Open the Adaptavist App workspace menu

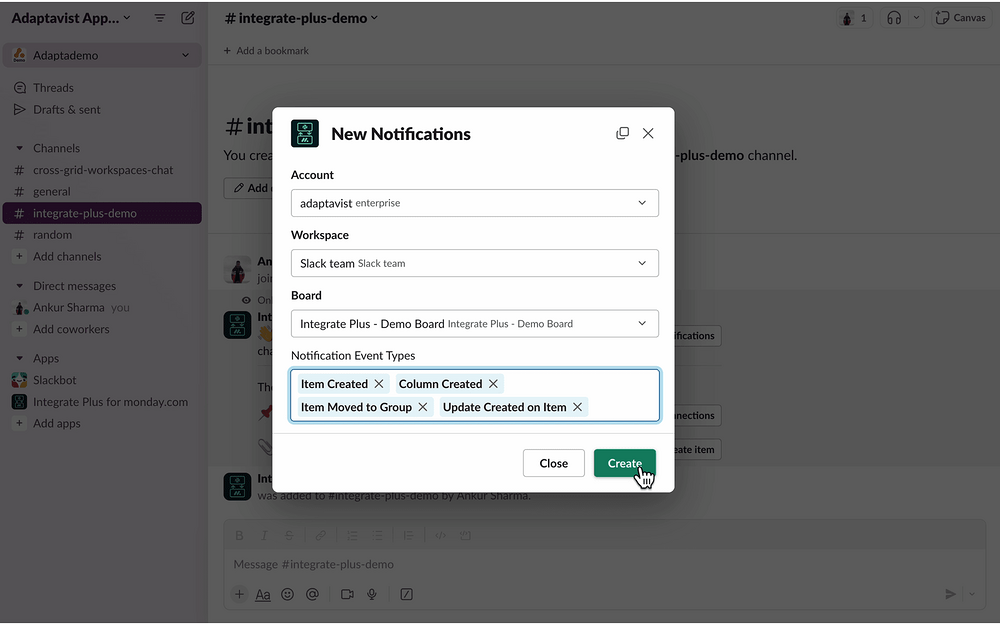(x=71, y=18)
